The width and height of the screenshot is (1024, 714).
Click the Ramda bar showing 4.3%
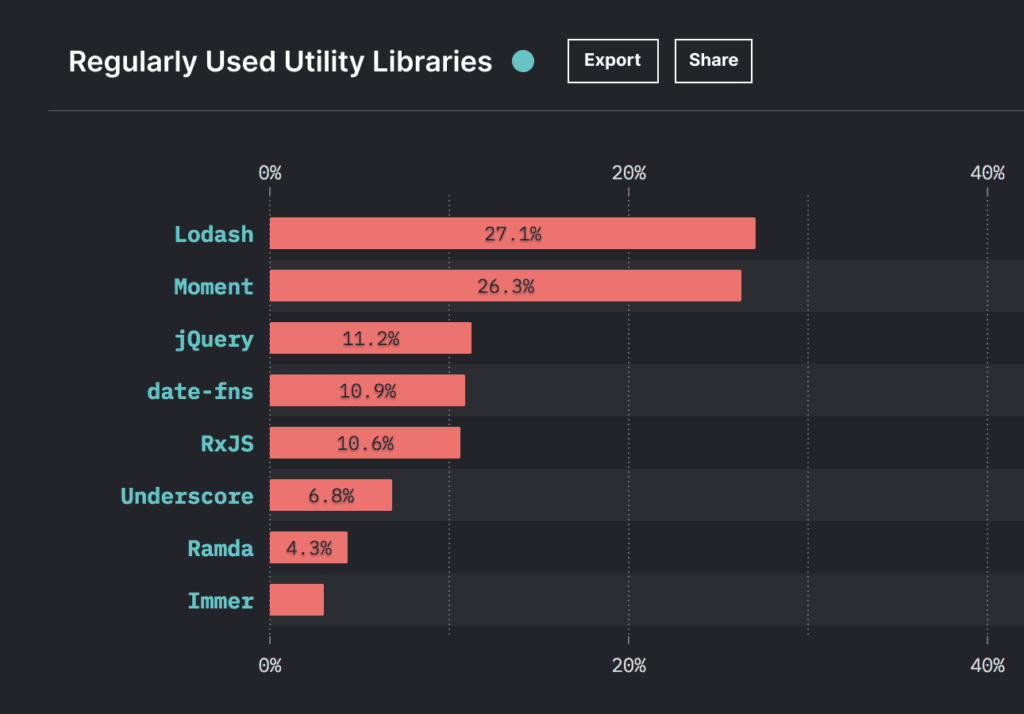click(x=310, y=548)
